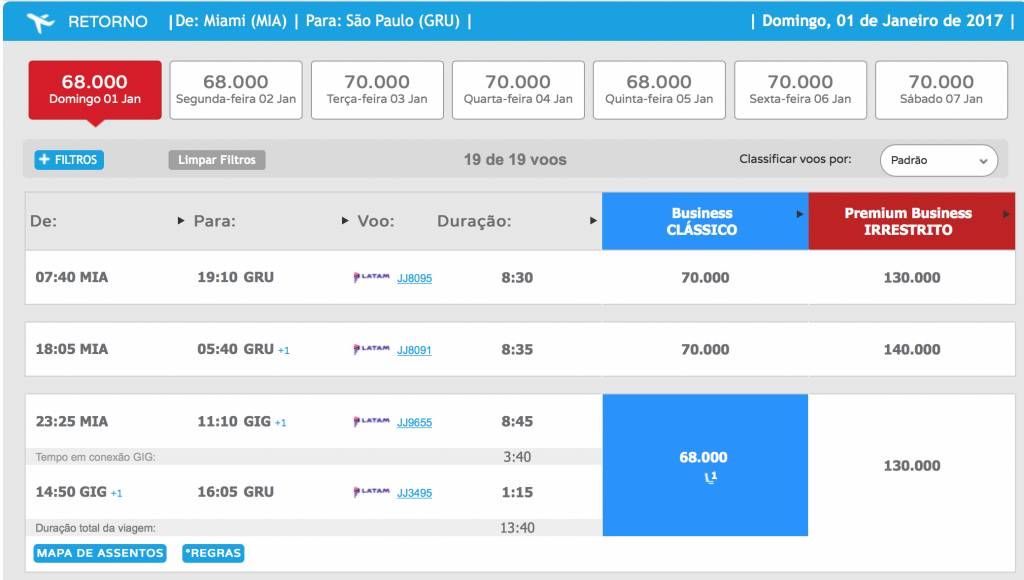Click the 13:40 total duration value
Screen dimensions: 1024x580
coord(517,528)
